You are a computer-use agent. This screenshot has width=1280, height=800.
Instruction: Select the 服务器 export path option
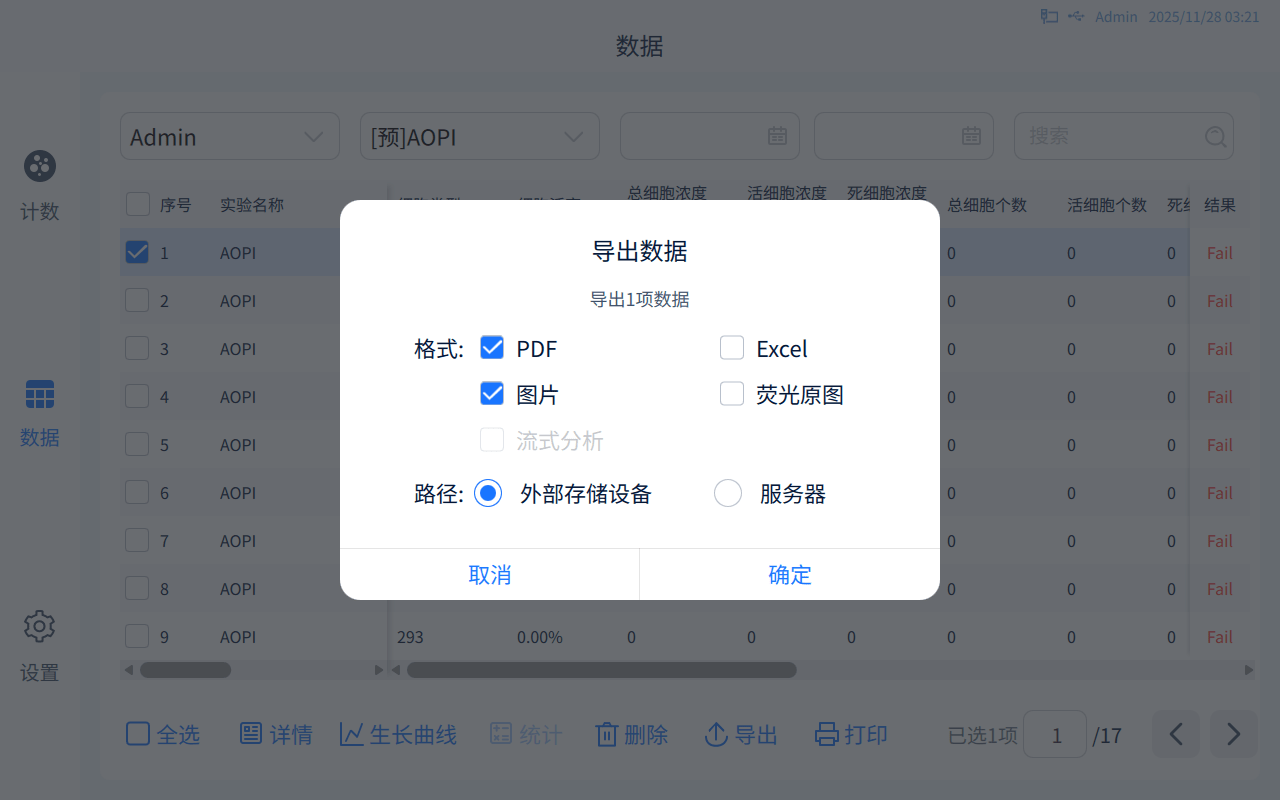point(728,493)
